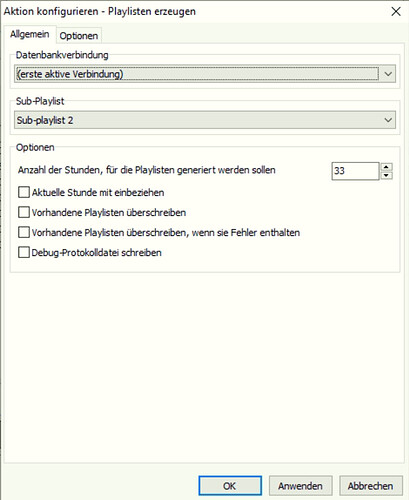
Task: Increase the hours value with the up arrow
Action: pyautogui.click(x=386, y=167)
